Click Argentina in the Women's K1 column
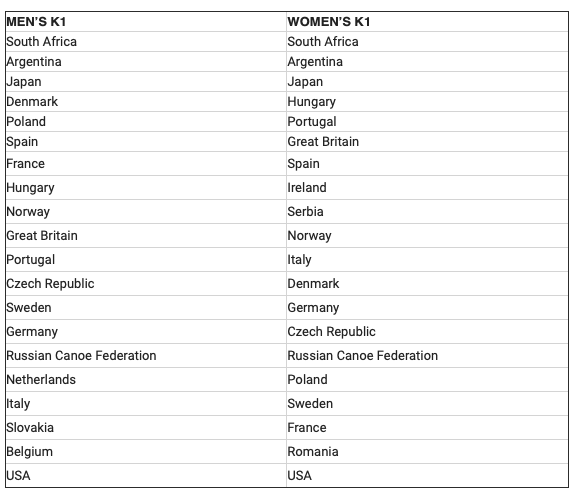This screenshot has width=575, height=495. [315, 62]
